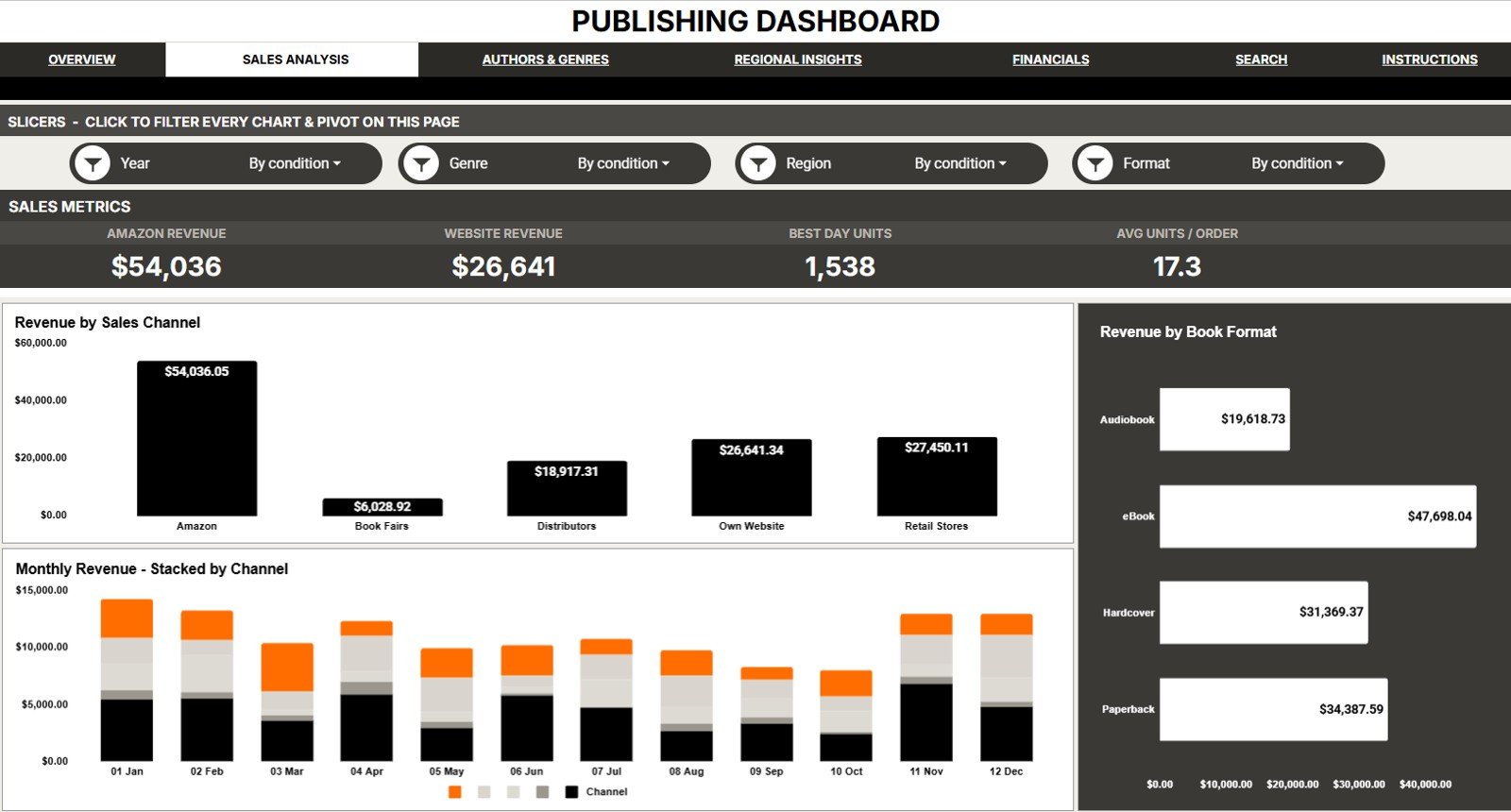Open the Year 'By condition' dropdown
The width and height of the screenshot is (1511, 812).
click(x=295, y=163)
